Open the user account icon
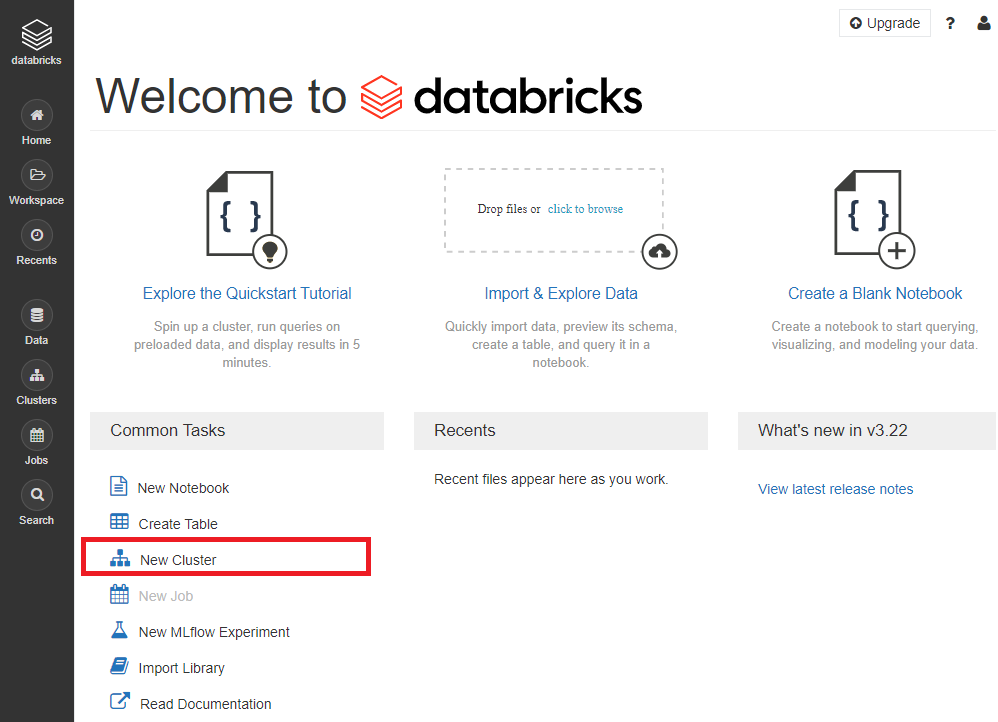The height and width of the screenshot is (722, 998). point(984,24)
